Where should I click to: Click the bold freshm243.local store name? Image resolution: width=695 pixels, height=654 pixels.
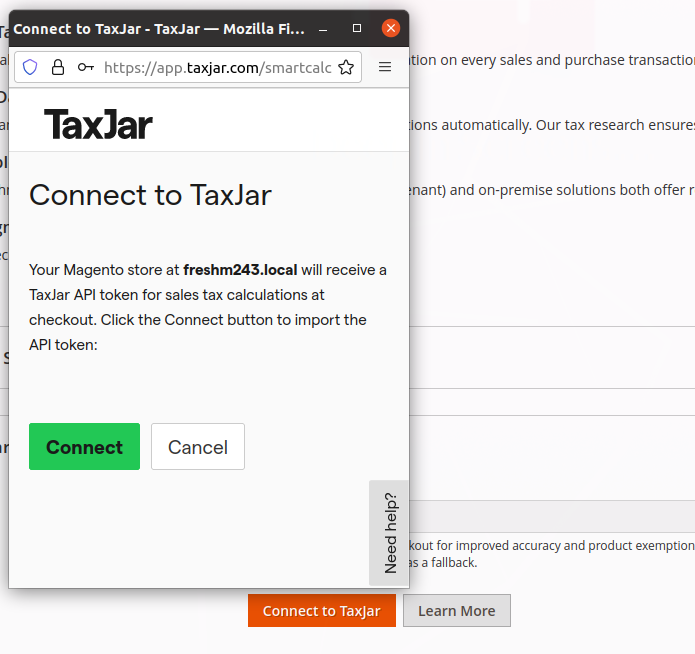pos(240,270)
